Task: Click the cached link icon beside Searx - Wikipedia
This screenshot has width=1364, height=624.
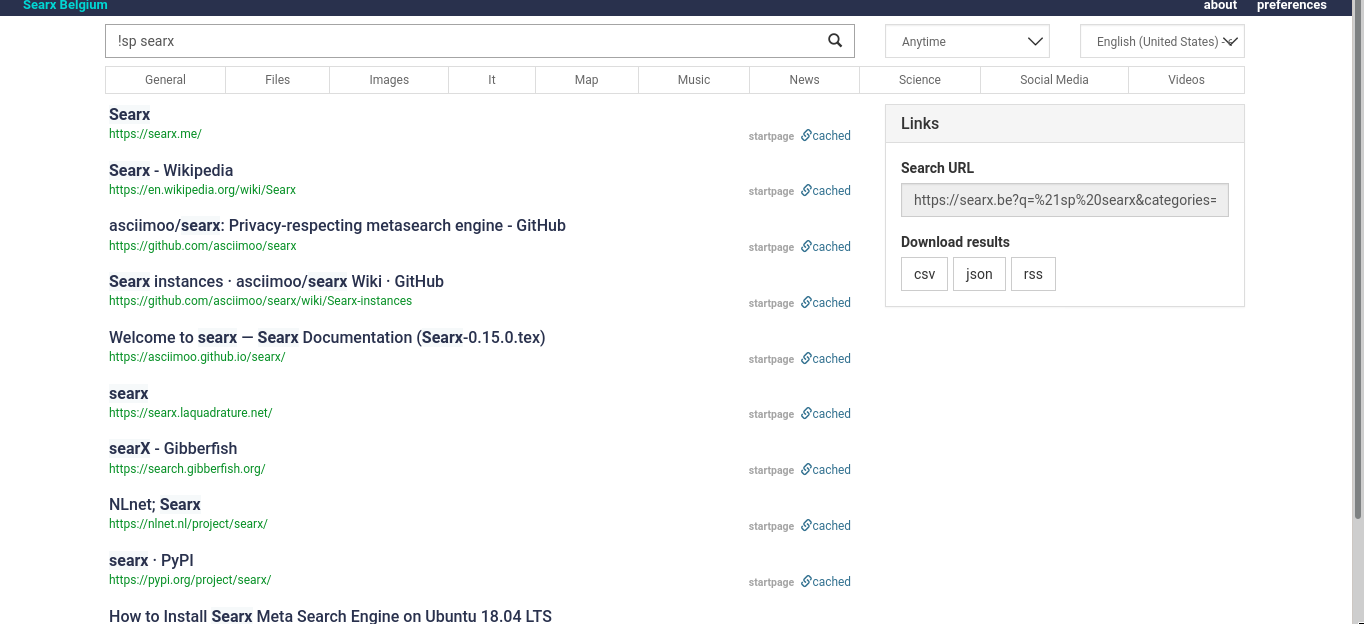Action: coord(826,191)
